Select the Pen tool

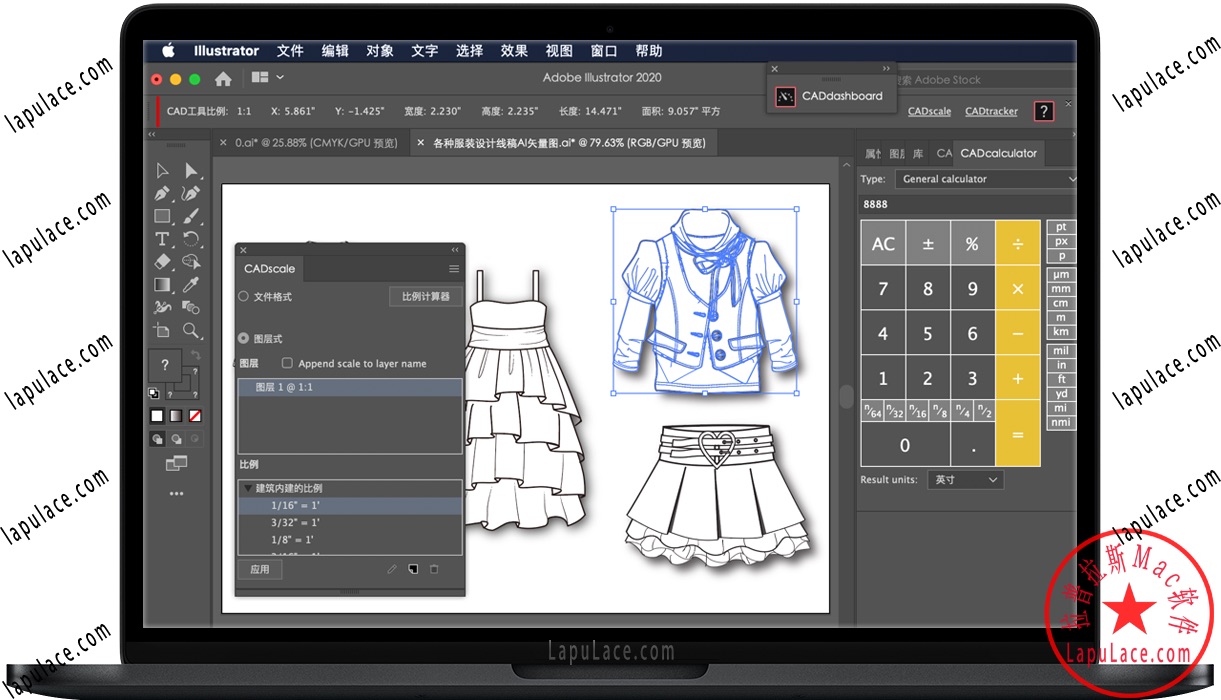click(x=161, y=193)
